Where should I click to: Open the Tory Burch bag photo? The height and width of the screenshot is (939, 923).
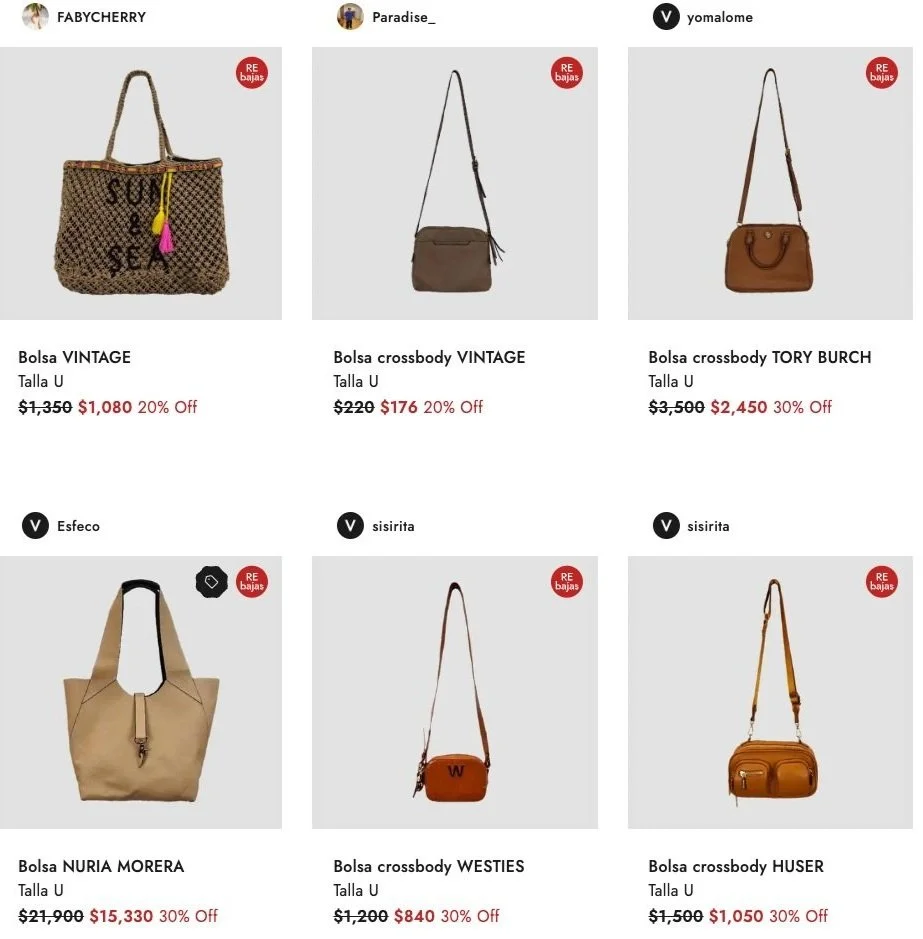click(770, 183)
